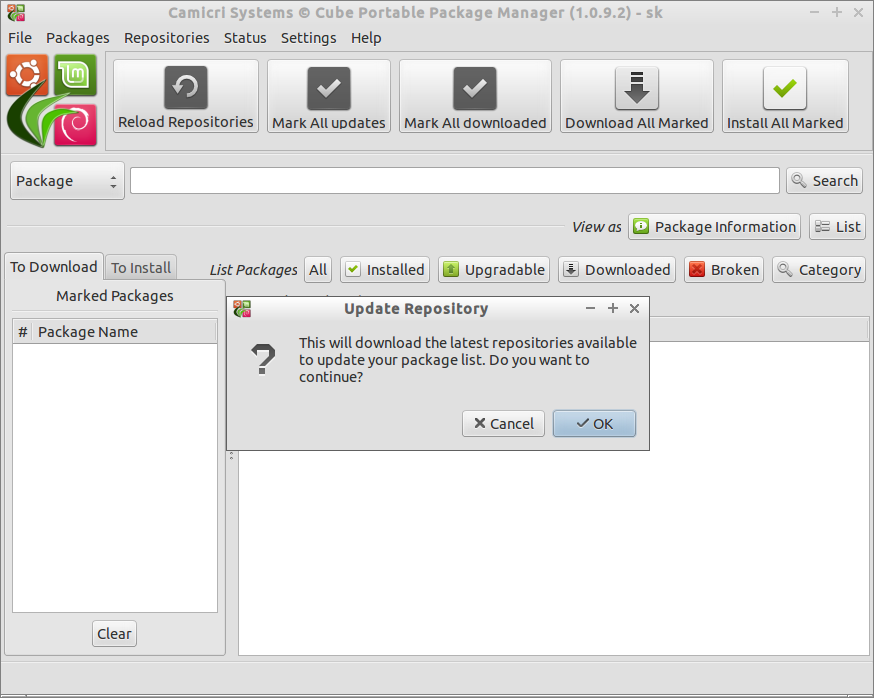Open the Settings menu
The height and width of the screenshot is (698, 874).
(x=308, y=38)
